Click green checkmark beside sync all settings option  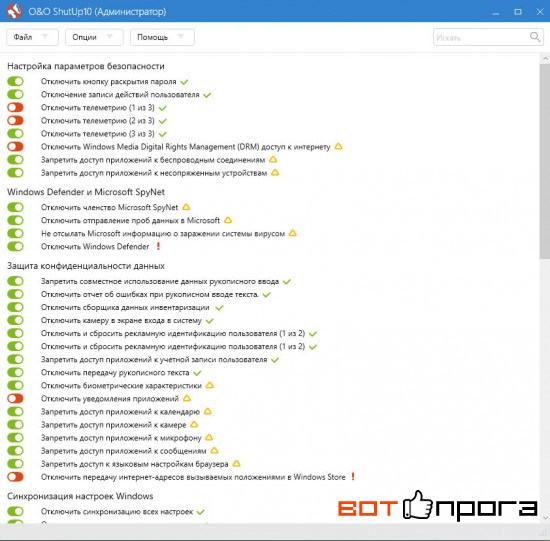pyautogui.click(x=201, y=512)
